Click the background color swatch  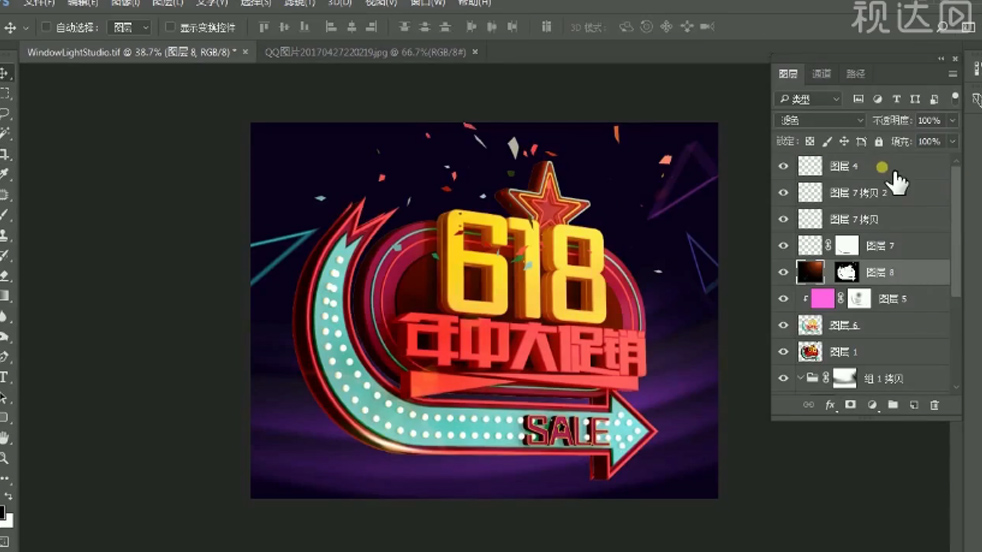click(9, 522)
